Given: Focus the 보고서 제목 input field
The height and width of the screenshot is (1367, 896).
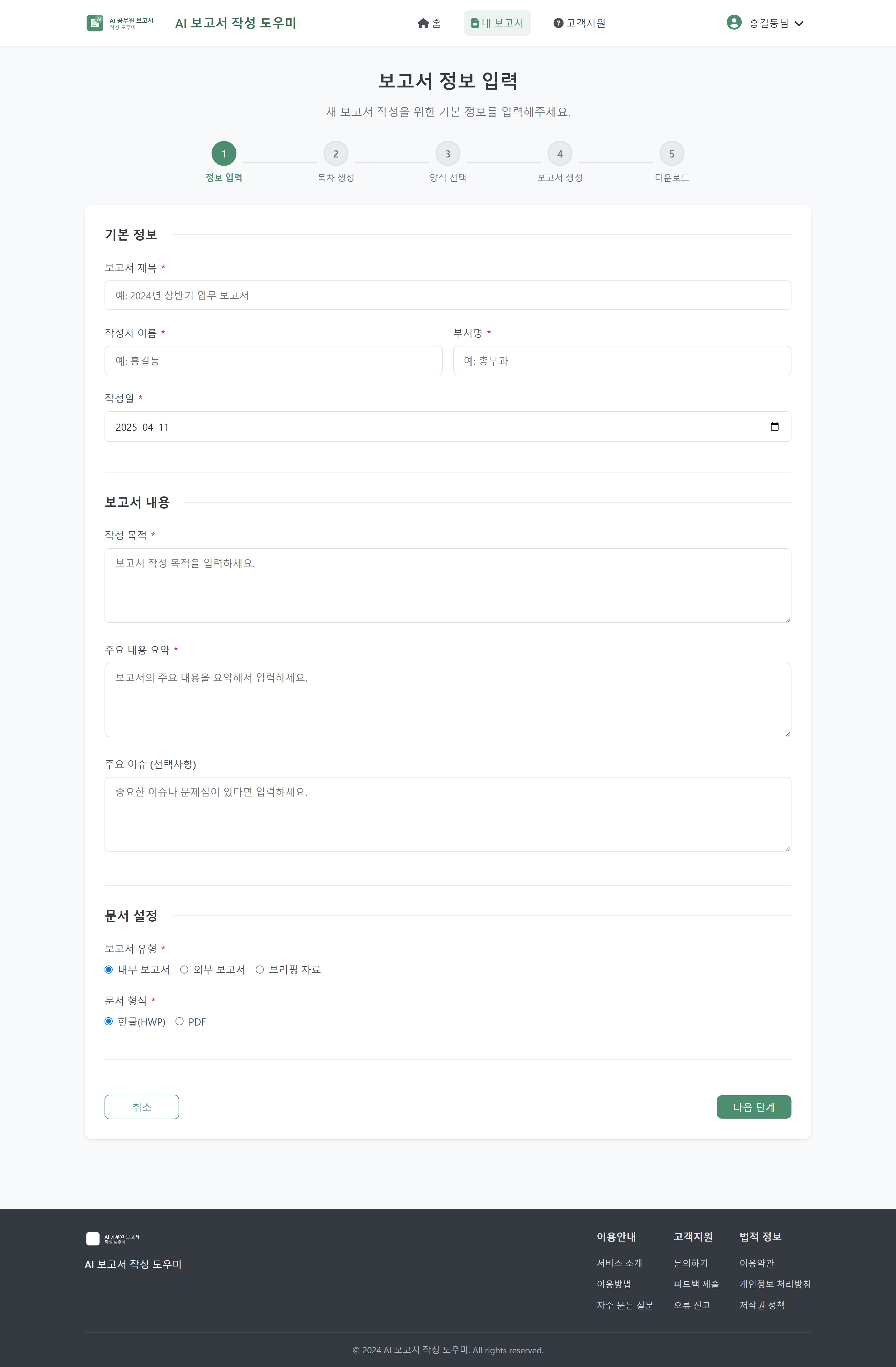Looking at the screenshot, I should (448, 295).
